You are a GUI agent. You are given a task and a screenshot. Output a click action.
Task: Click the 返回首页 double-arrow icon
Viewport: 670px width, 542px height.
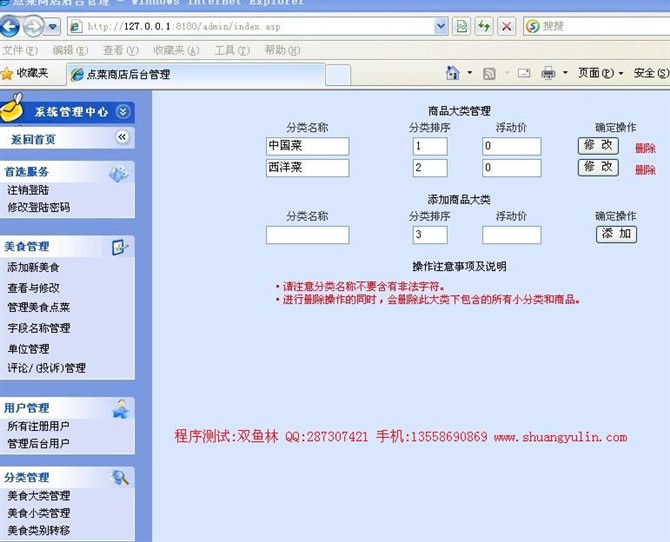pyautogui.click(x=122, y=137)
